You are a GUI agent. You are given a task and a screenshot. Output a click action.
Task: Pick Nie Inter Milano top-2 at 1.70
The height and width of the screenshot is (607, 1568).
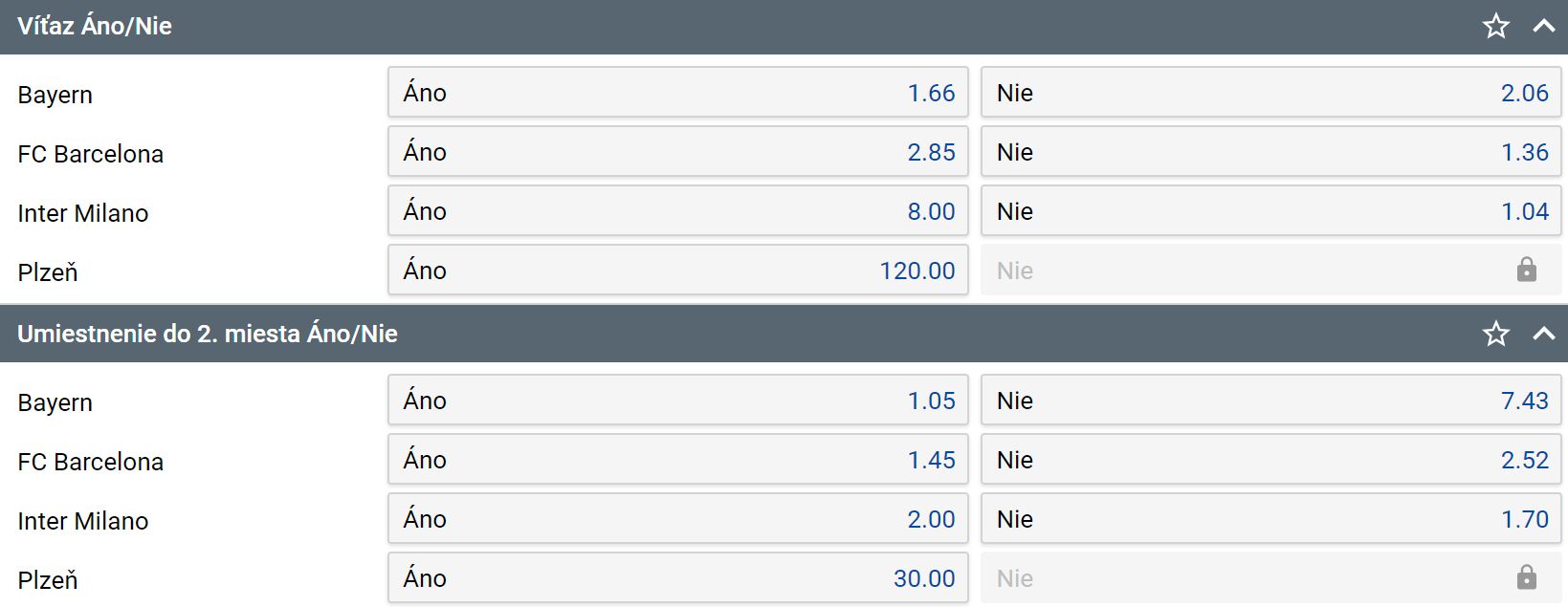[1270, 519]
